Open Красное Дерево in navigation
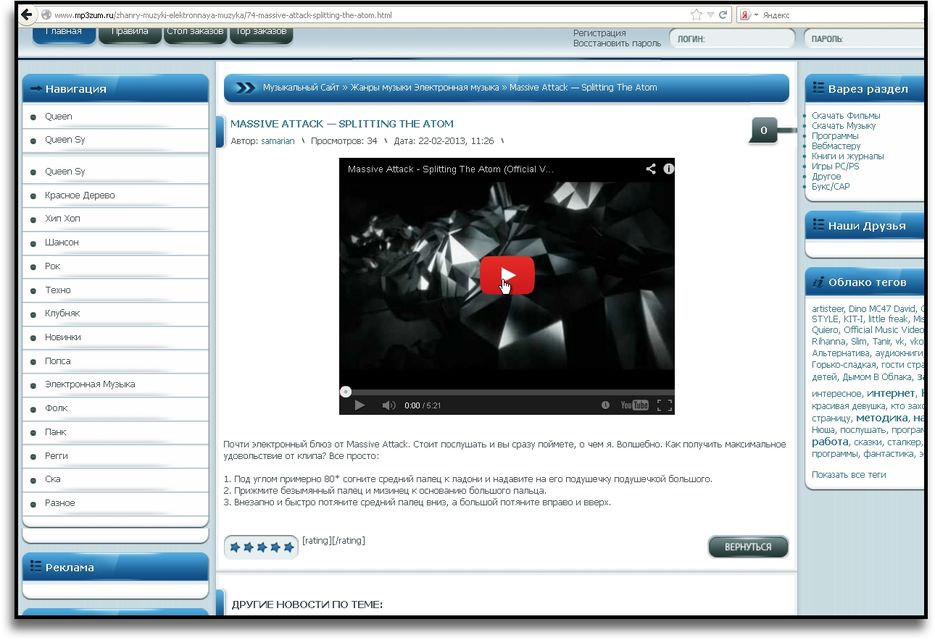 pos(79,196)
